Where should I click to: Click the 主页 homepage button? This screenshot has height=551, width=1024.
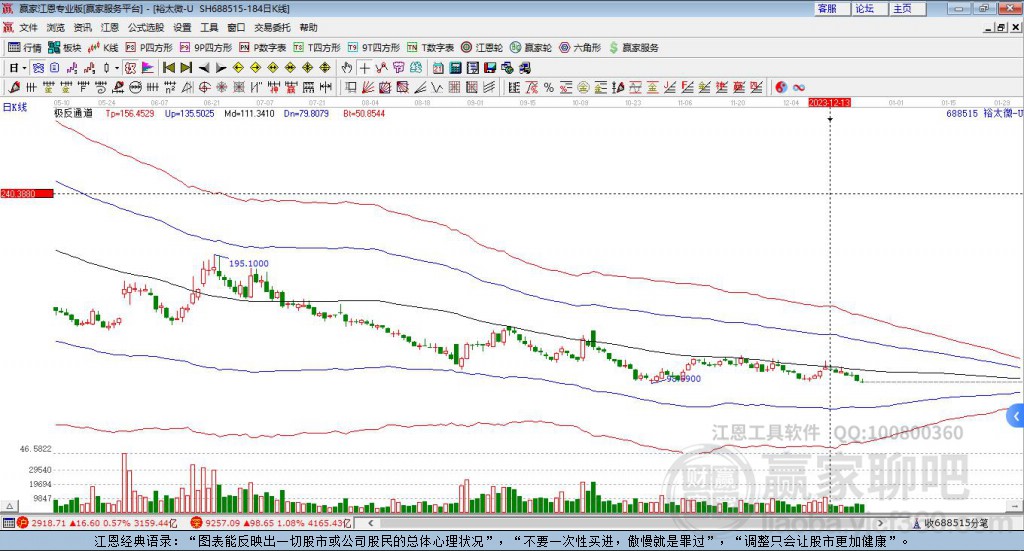click(901, 8)
